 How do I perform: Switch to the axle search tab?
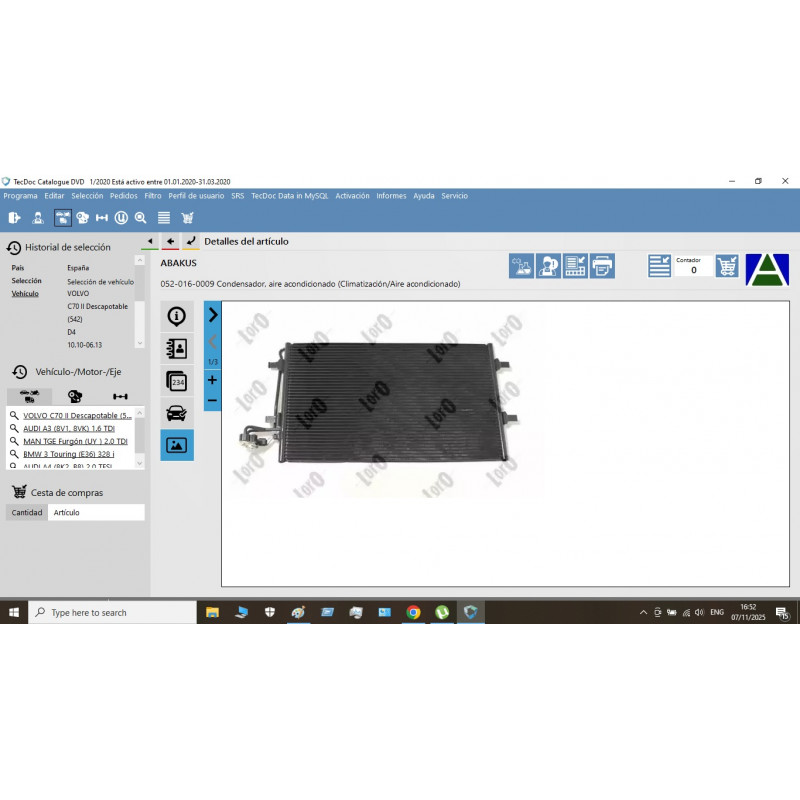coord(120,396)
